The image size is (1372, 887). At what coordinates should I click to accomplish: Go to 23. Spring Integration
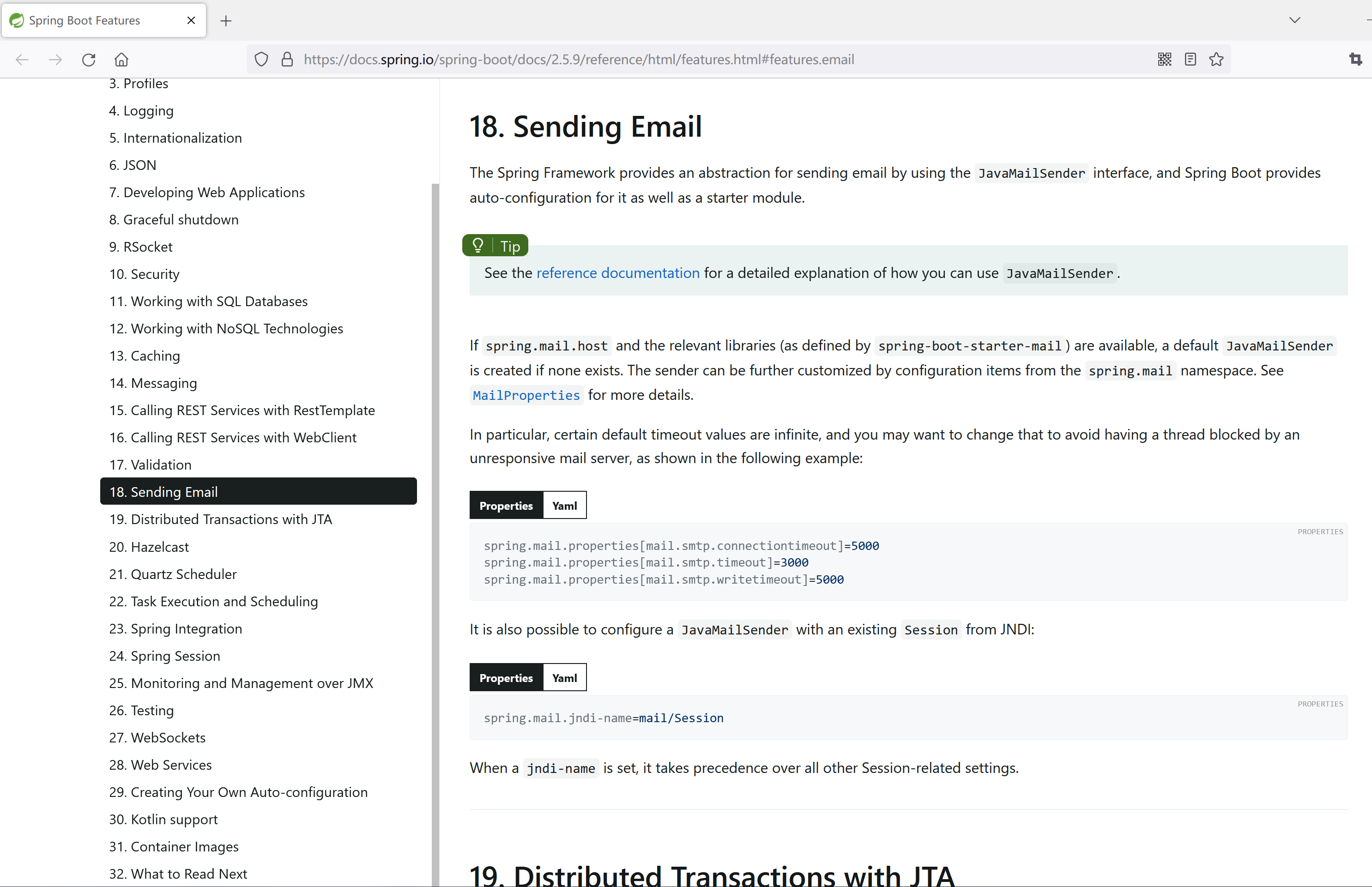(175, 629)
